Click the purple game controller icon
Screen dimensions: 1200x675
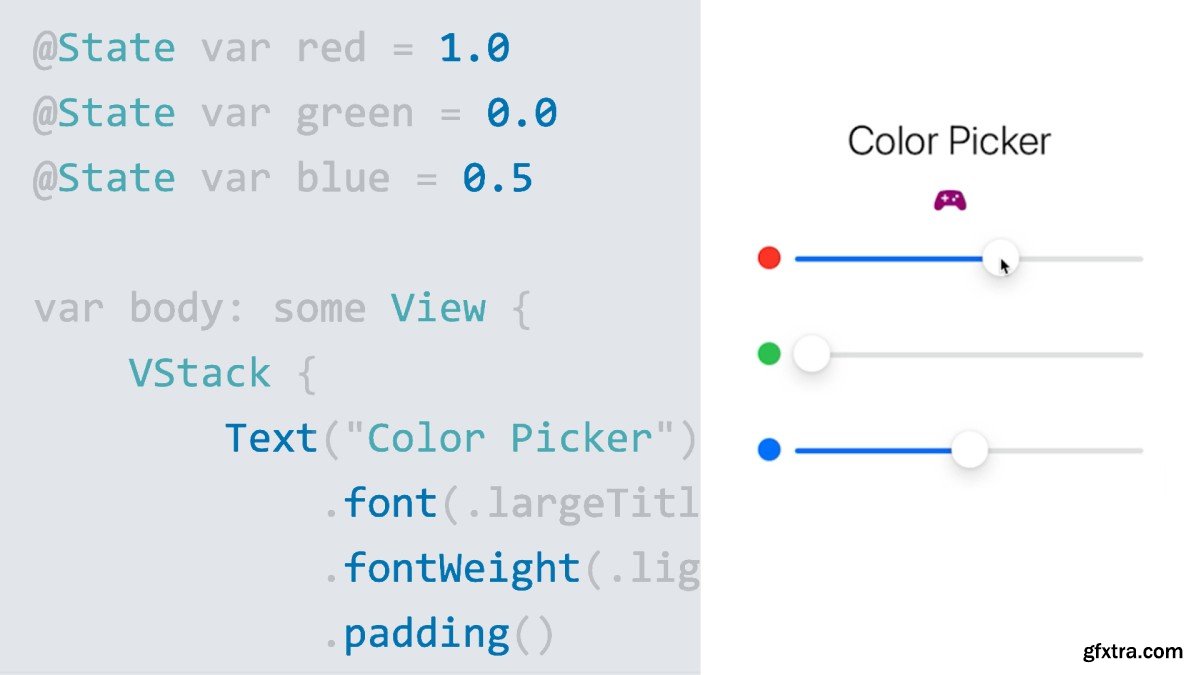point(949,201)
